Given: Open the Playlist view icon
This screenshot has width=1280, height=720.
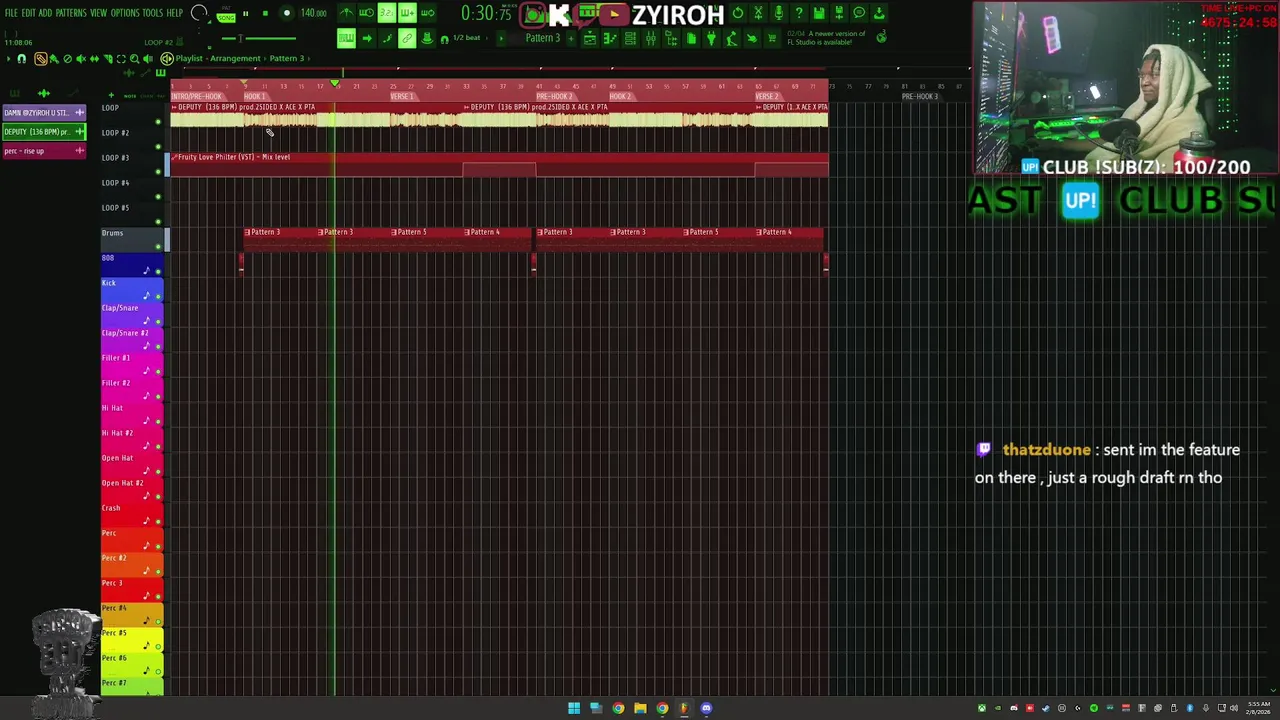Looking at the screenshot, I should (590, 38).
